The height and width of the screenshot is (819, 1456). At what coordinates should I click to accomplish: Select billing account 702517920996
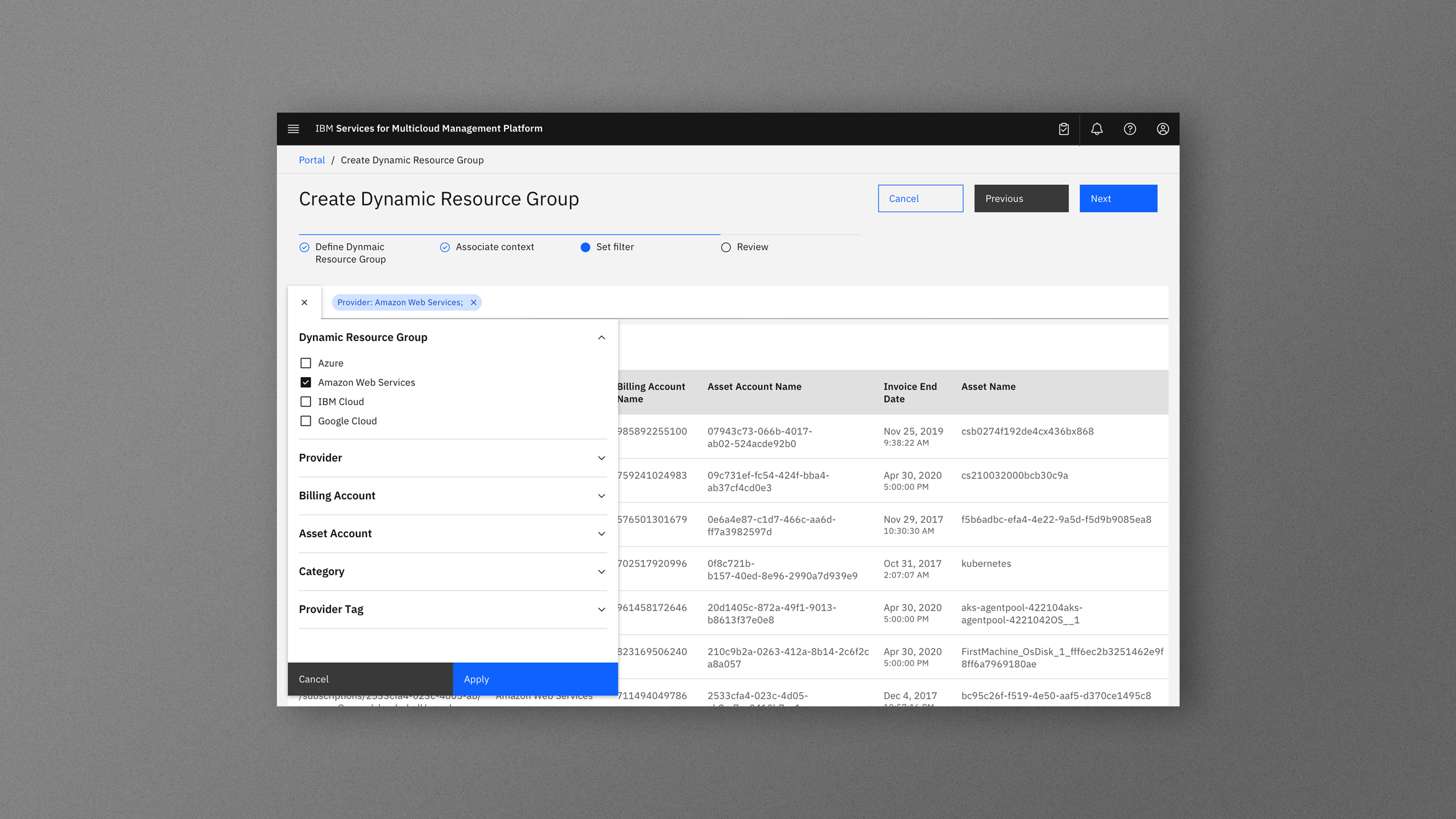(652, 564)
